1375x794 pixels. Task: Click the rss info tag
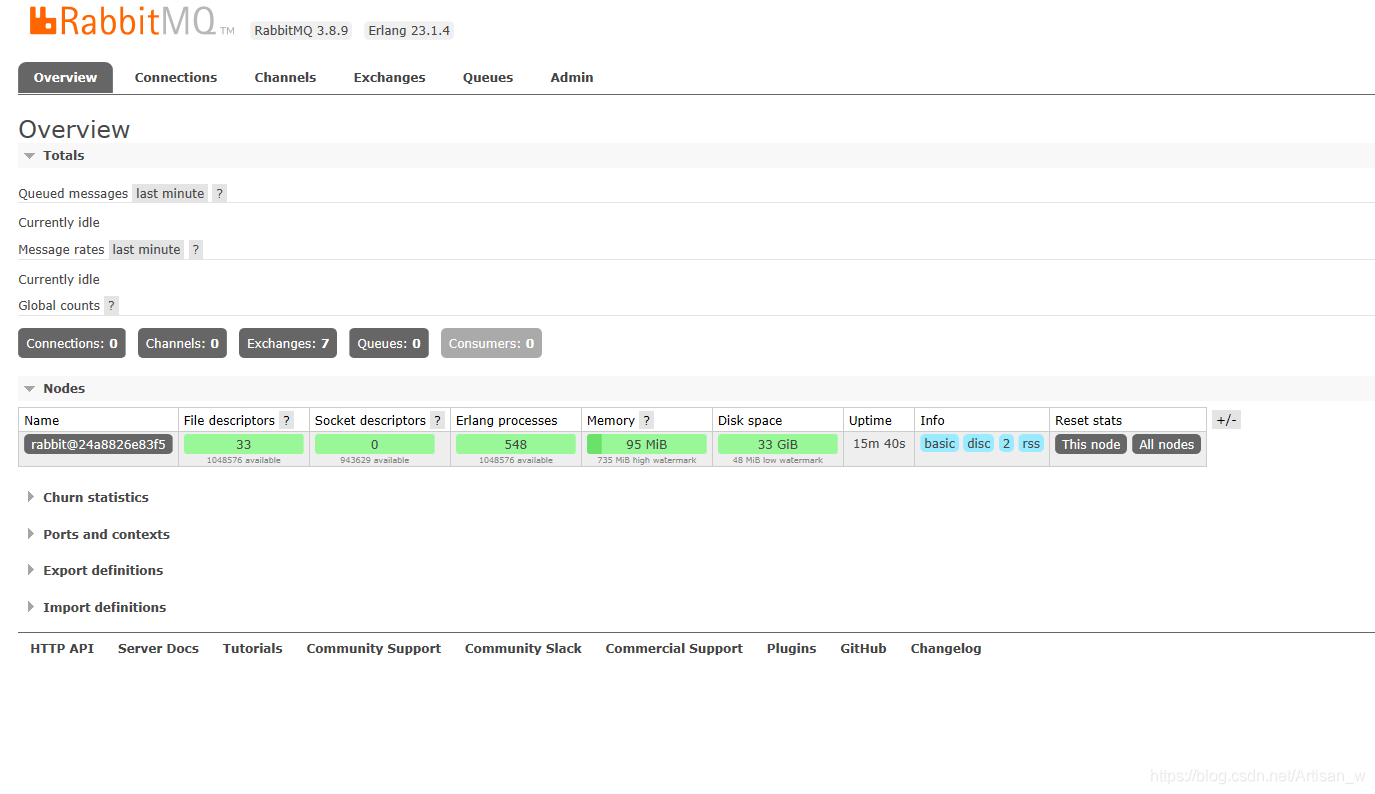(x=1031, y=444)
